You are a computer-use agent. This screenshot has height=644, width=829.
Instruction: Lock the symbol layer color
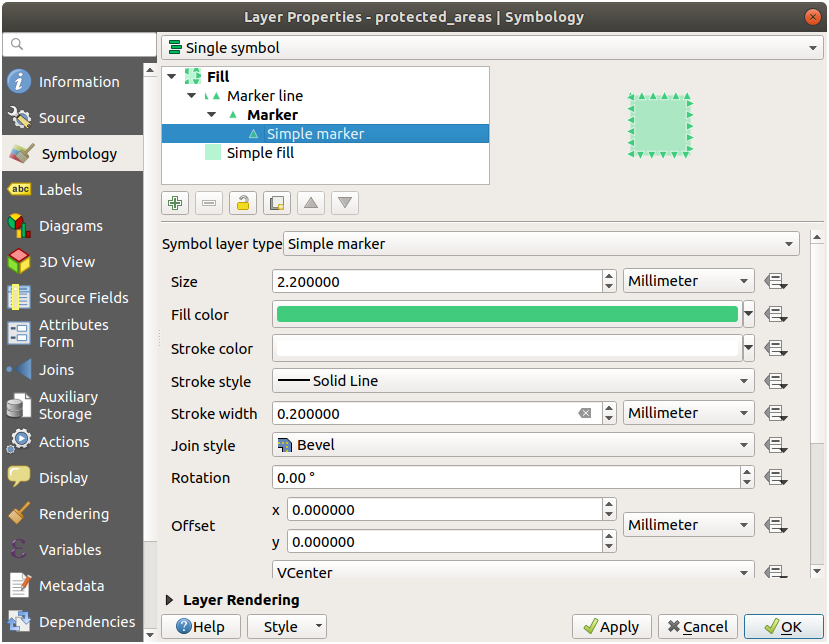(242, 203)
